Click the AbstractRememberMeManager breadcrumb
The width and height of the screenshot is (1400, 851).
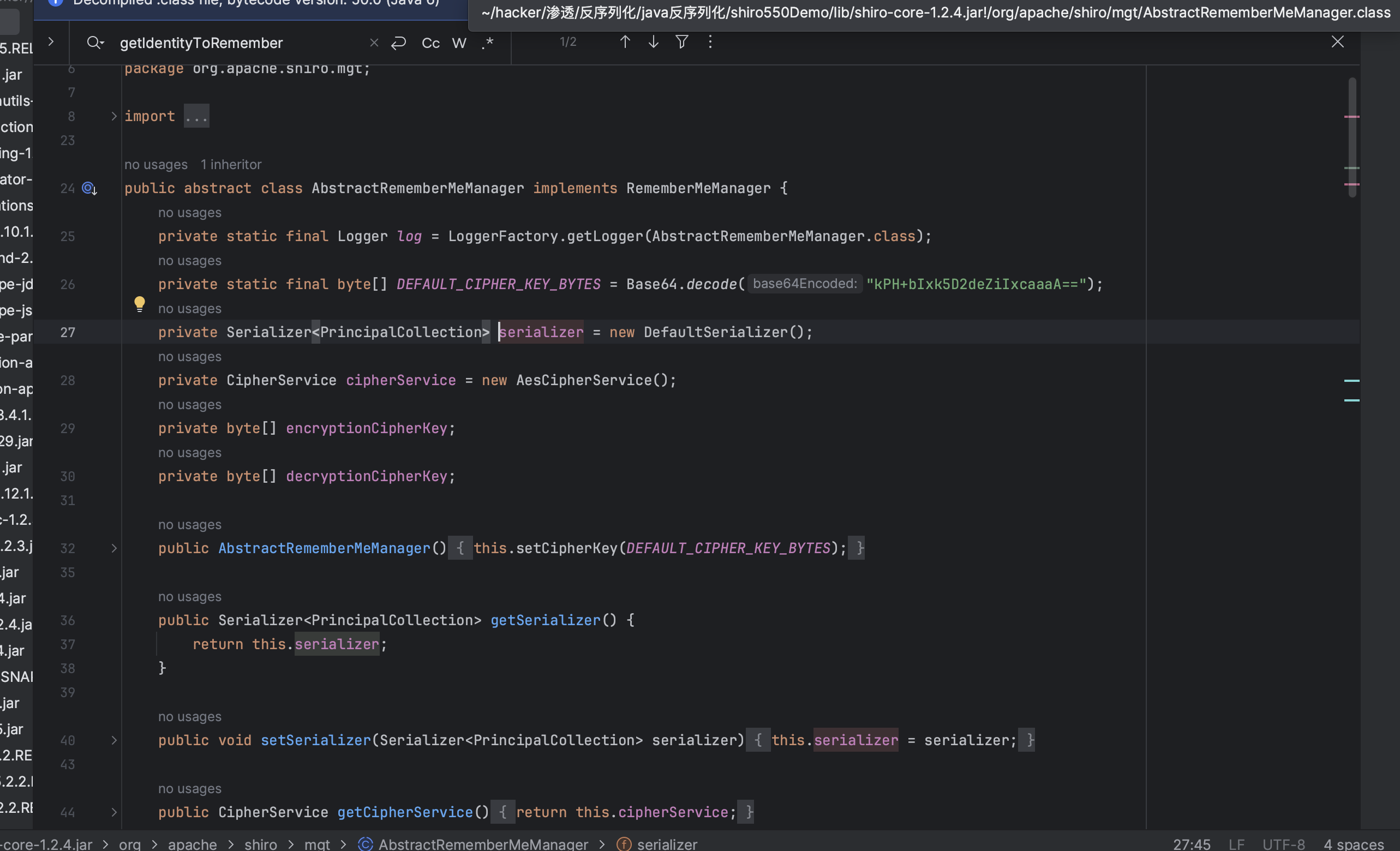483,844
